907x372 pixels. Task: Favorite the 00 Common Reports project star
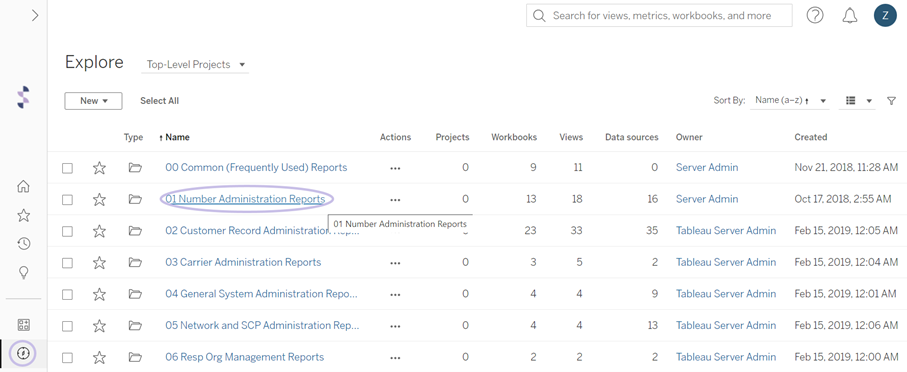pyautogui.click(x=99, y=168)
